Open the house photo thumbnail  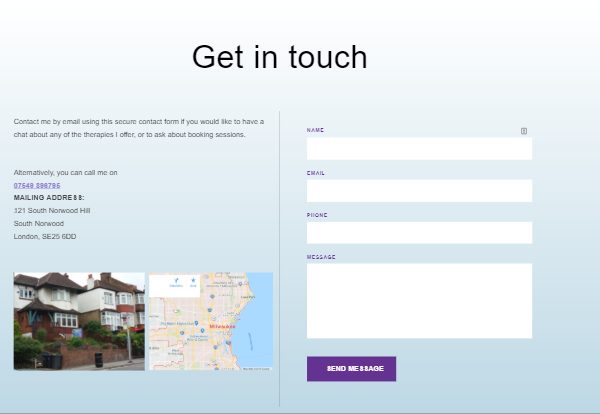79,321
